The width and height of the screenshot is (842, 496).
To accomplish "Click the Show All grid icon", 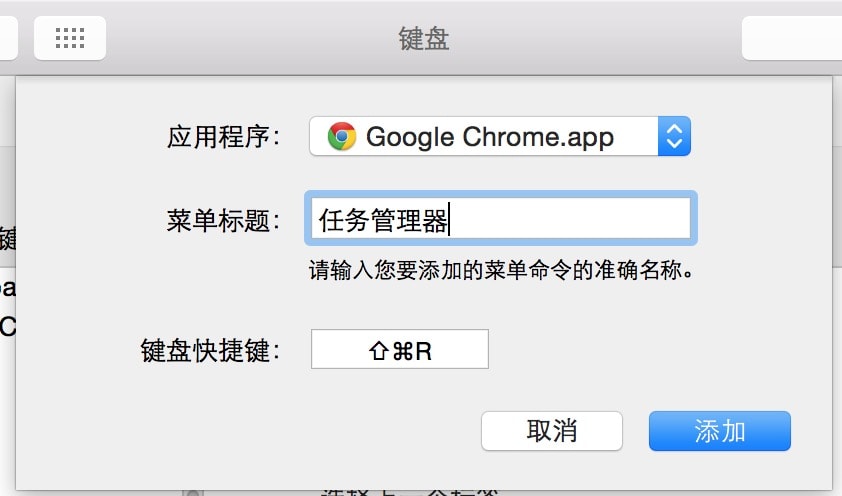I will (70, 38).
